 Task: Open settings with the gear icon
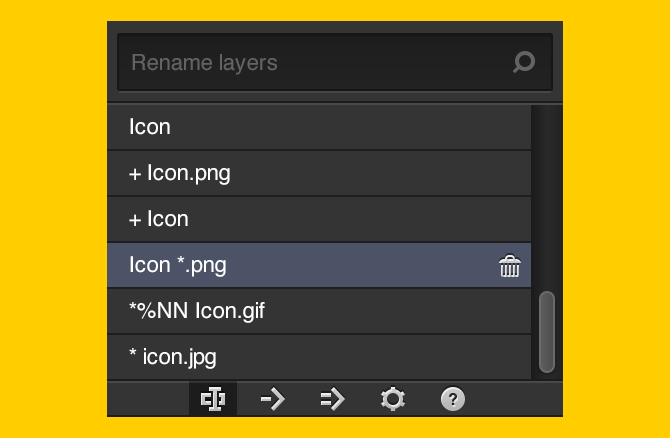click(392, 399)
